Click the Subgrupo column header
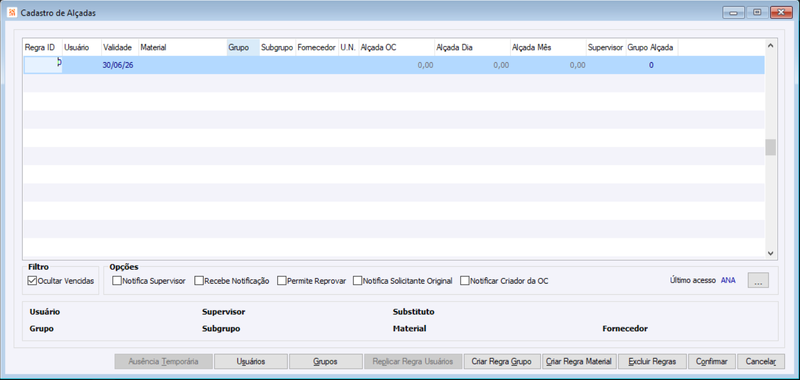This screenshot has width=800, height=380. tap(278, 47)
